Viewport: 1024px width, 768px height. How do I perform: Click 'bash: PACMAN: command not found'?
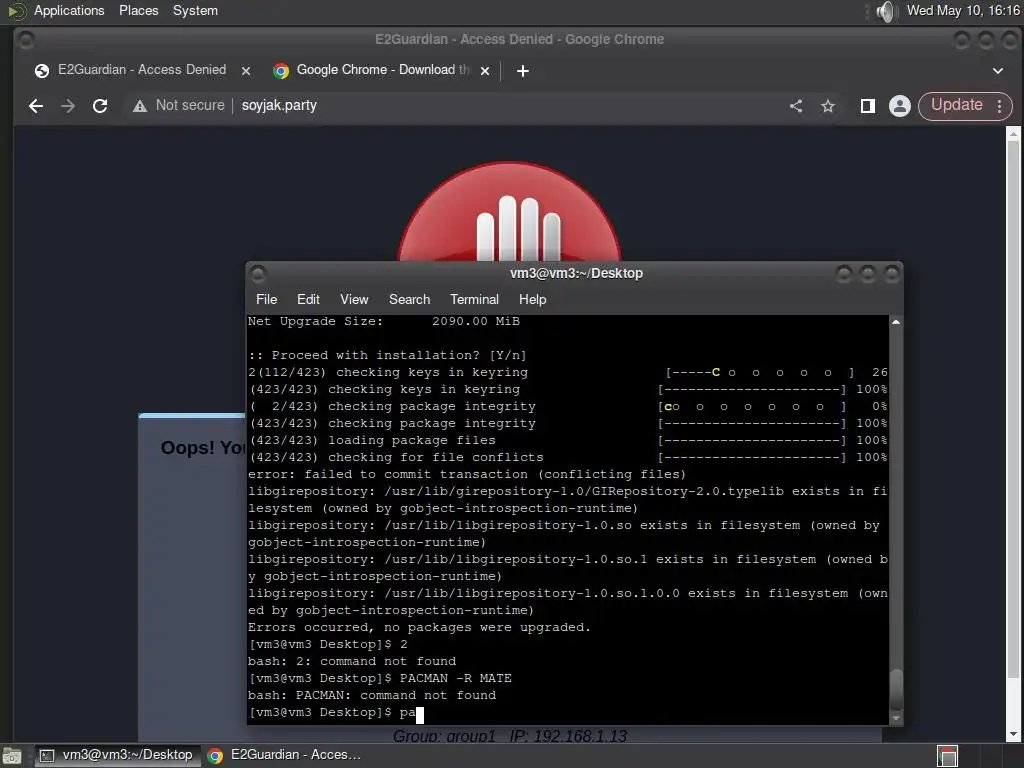[372, 696]
